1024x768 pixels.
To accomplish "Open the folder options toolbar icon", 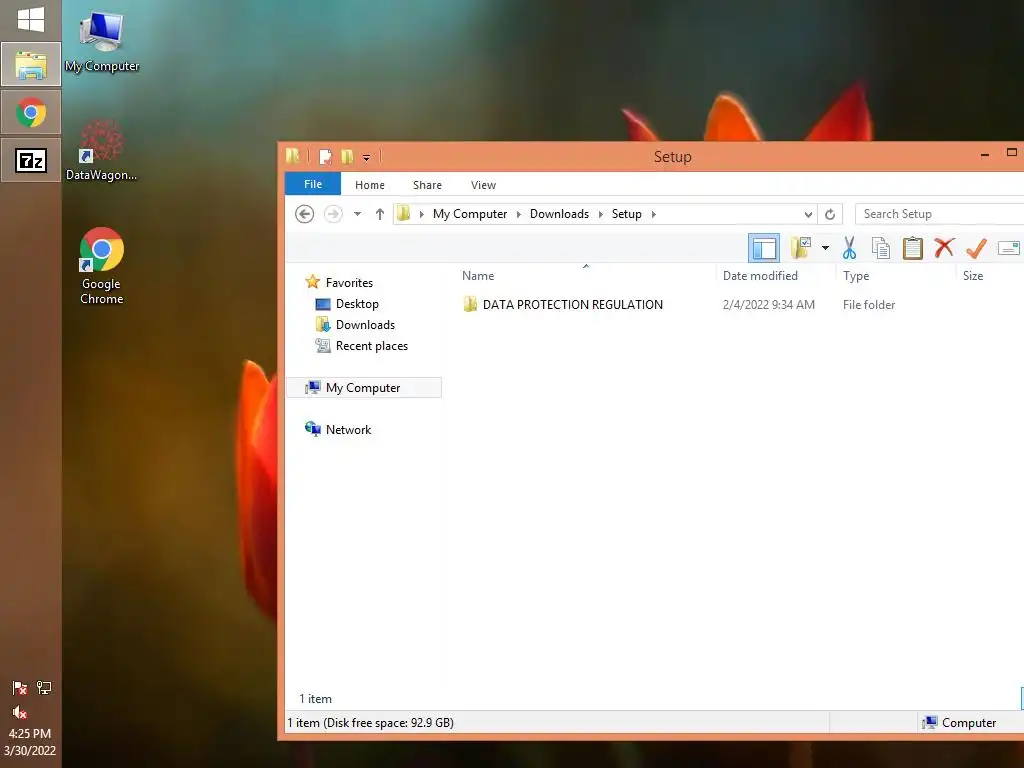I will (801, 248).
